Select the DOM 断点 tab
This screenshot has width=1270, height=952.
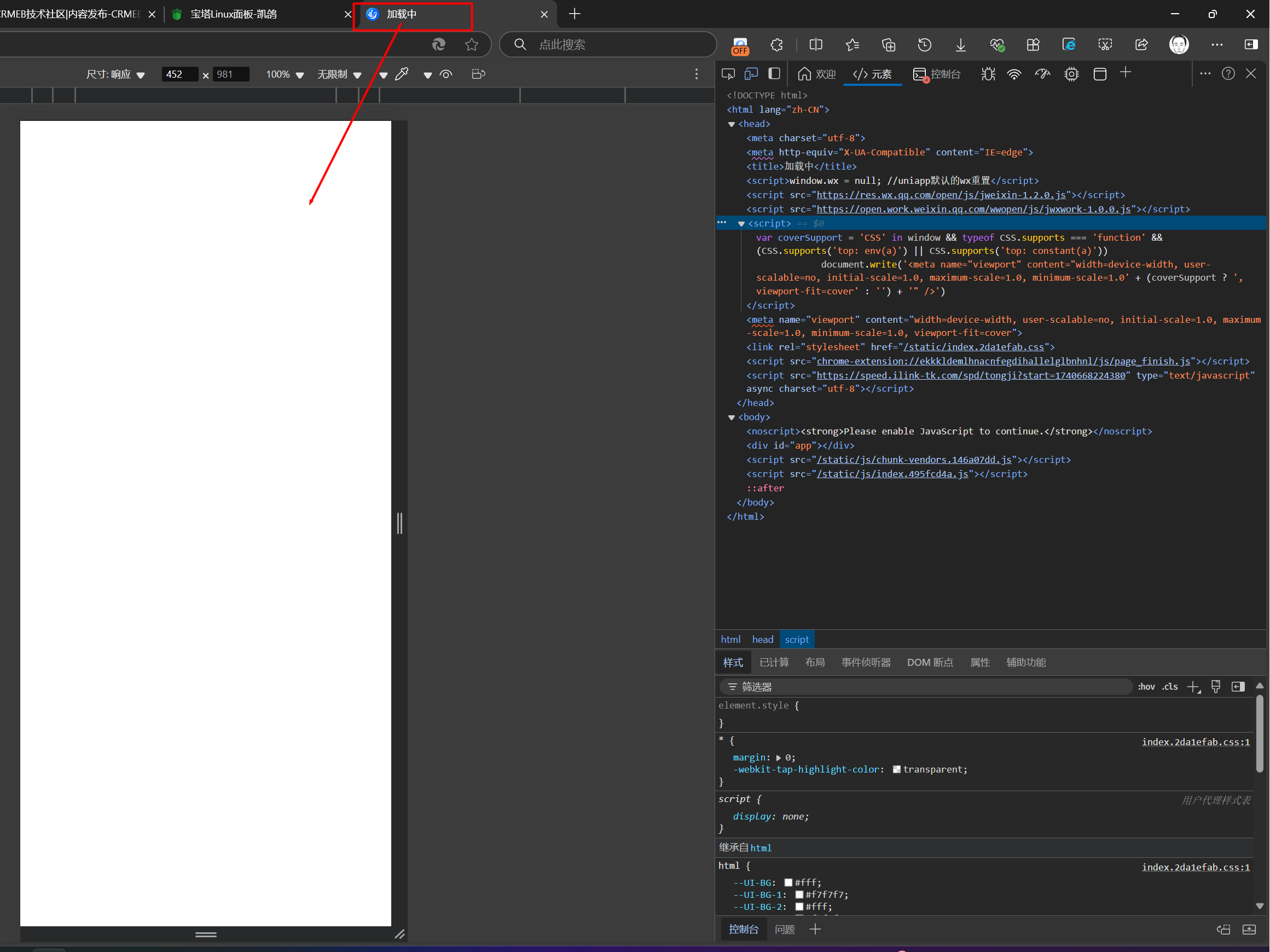tap(930, 663)
